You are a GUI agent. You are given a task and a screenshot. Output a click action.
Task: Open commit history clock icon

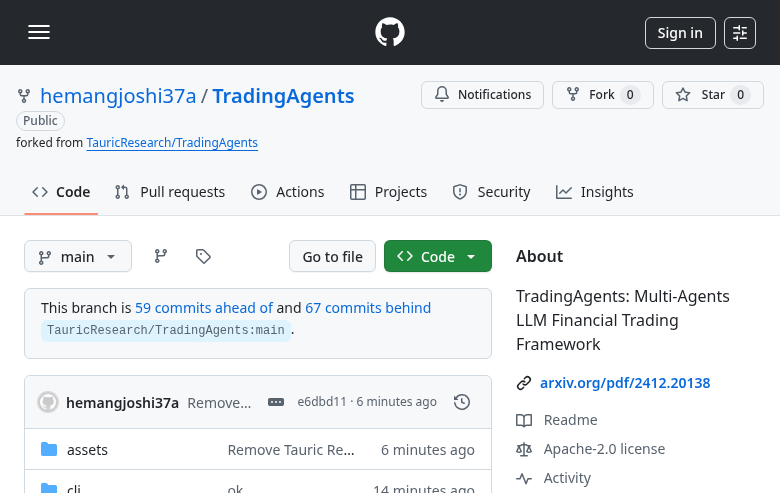tap(462, 402)
